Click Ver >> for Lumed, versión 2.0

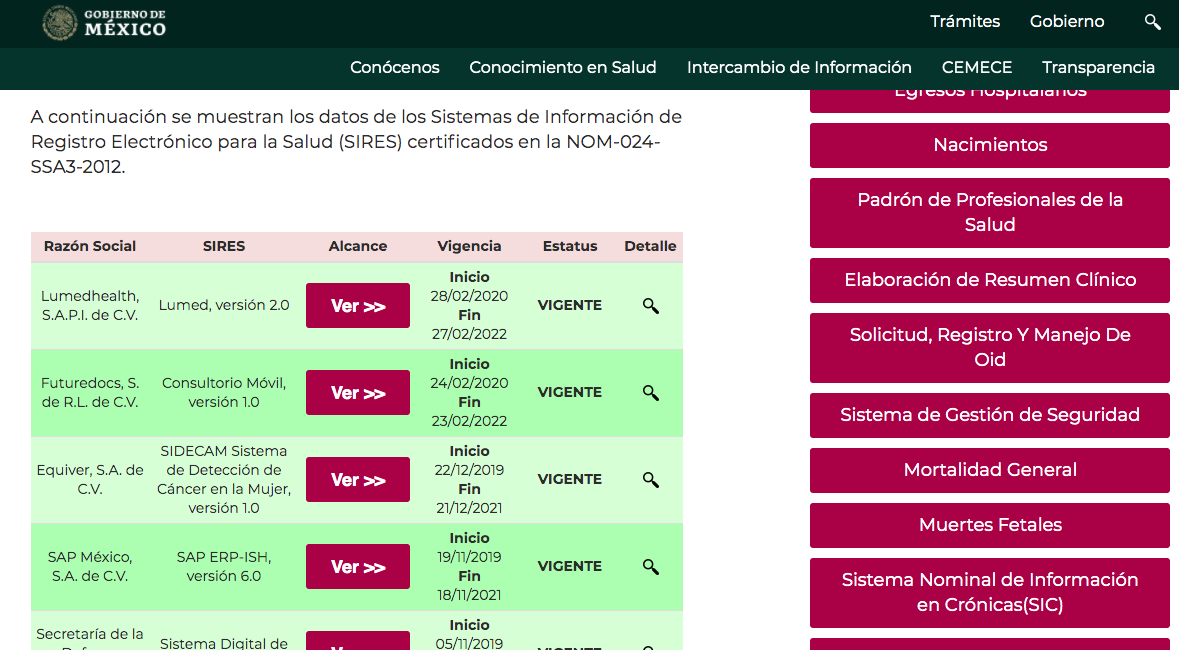pyautogui.click(x=358, y=305)
